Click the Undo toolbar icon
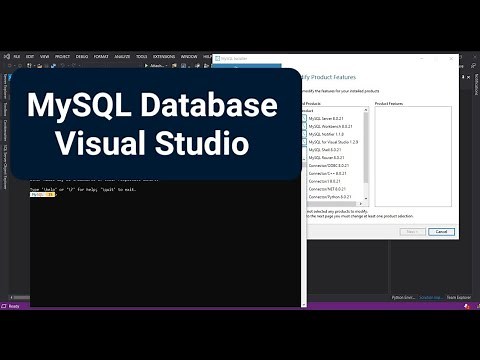 tap(63, 66)
